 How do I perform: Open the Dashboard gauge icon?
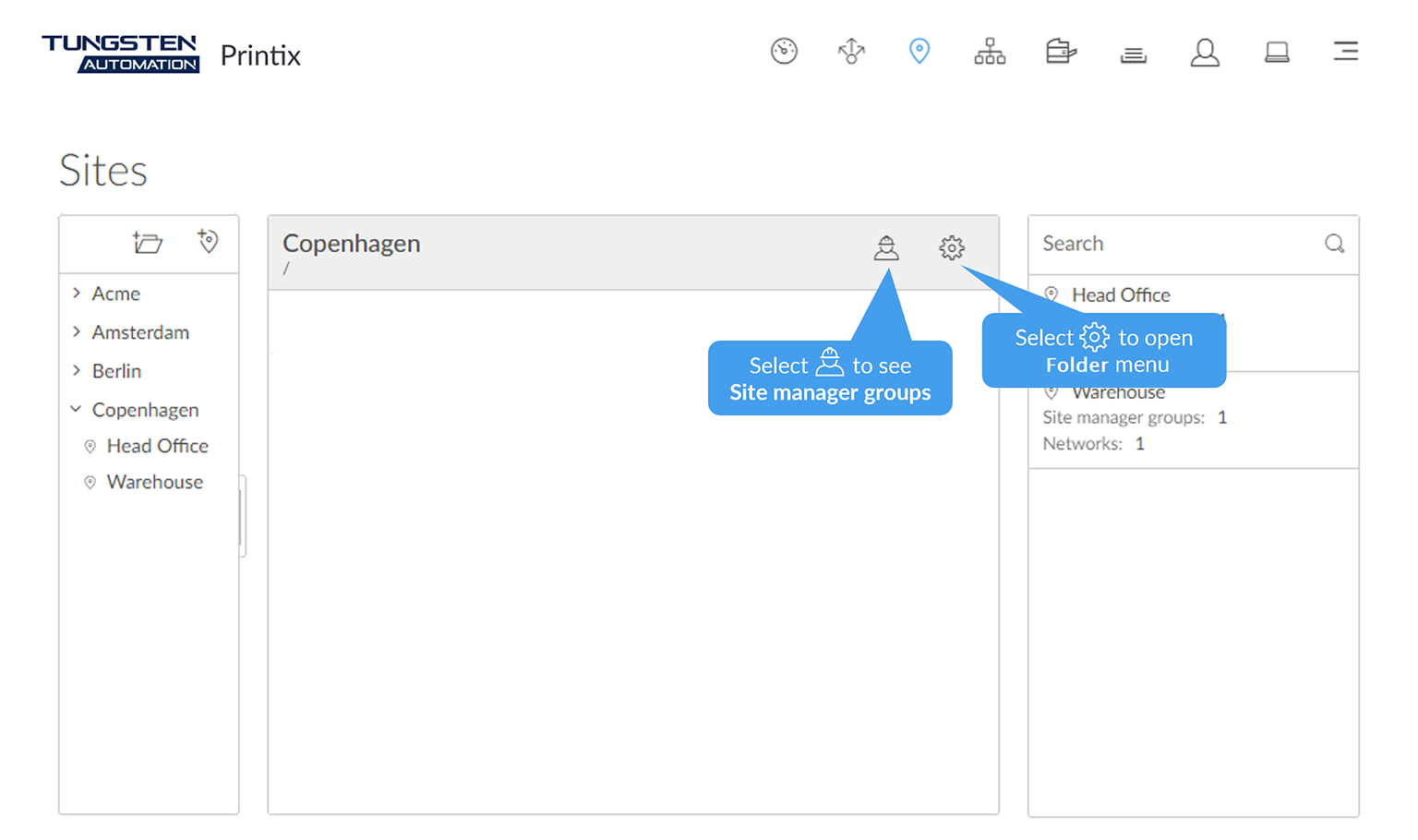784,52
